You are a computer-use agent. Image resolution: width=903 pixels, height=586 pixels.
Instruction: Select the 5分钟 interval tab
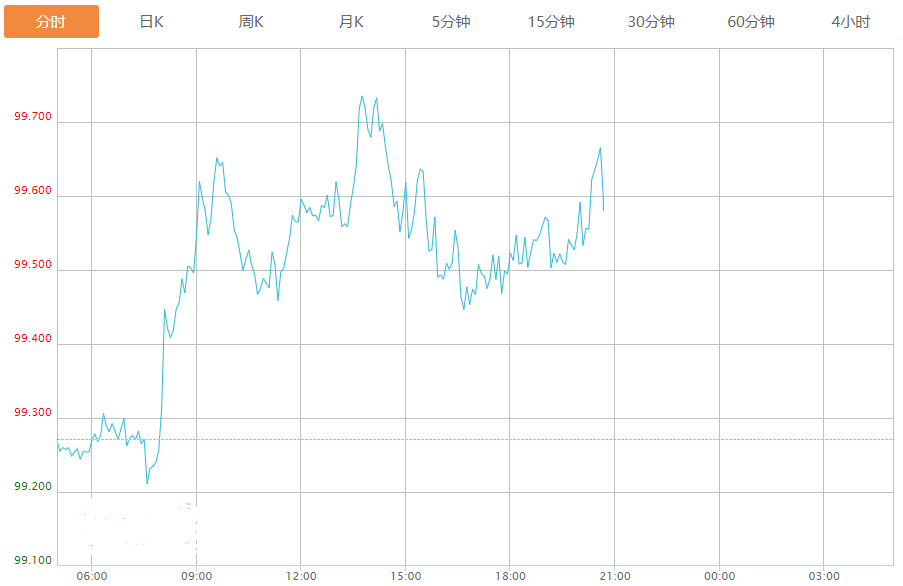(451, 21)
